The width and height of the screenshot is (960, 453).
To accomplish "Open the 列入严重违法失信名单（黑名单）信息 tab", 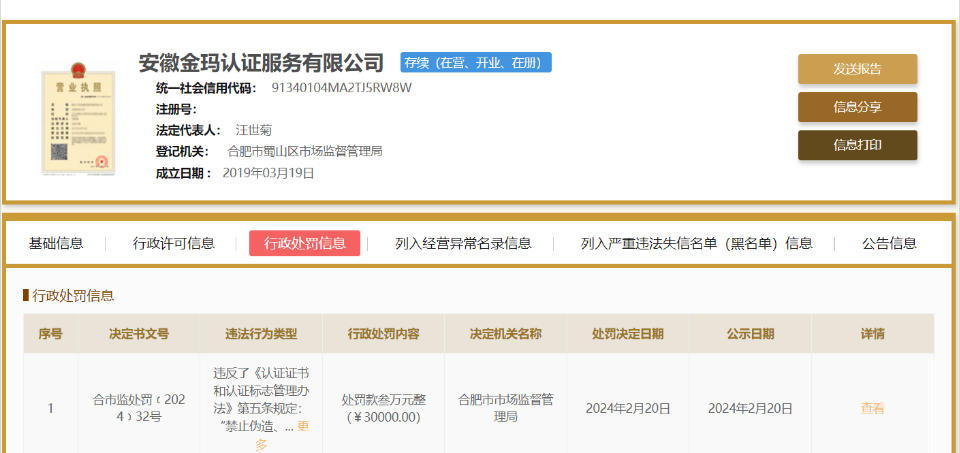I will (696, 243).
